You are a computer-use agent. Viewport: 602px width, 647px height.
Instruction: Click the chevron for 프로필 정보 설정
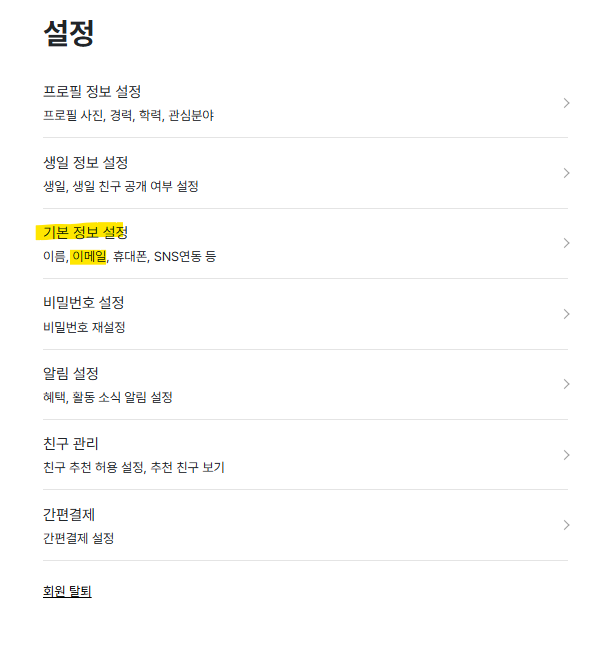[x=566, y=103]
